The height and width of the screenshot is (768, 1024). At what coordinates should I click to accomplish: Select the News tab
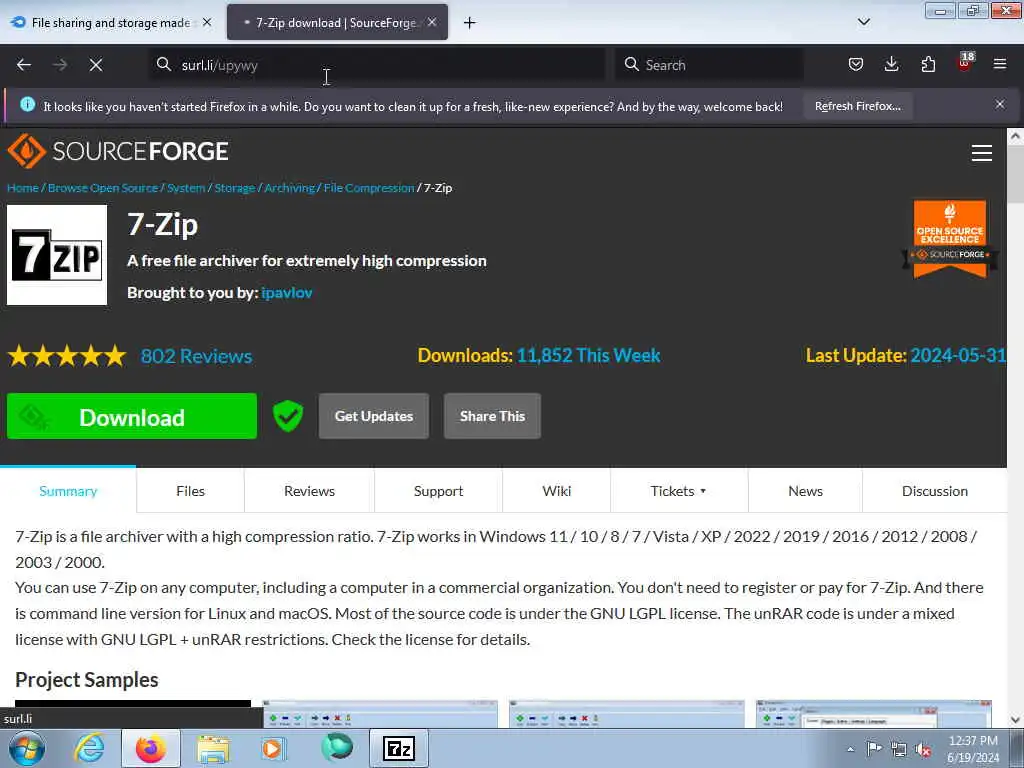805,491
